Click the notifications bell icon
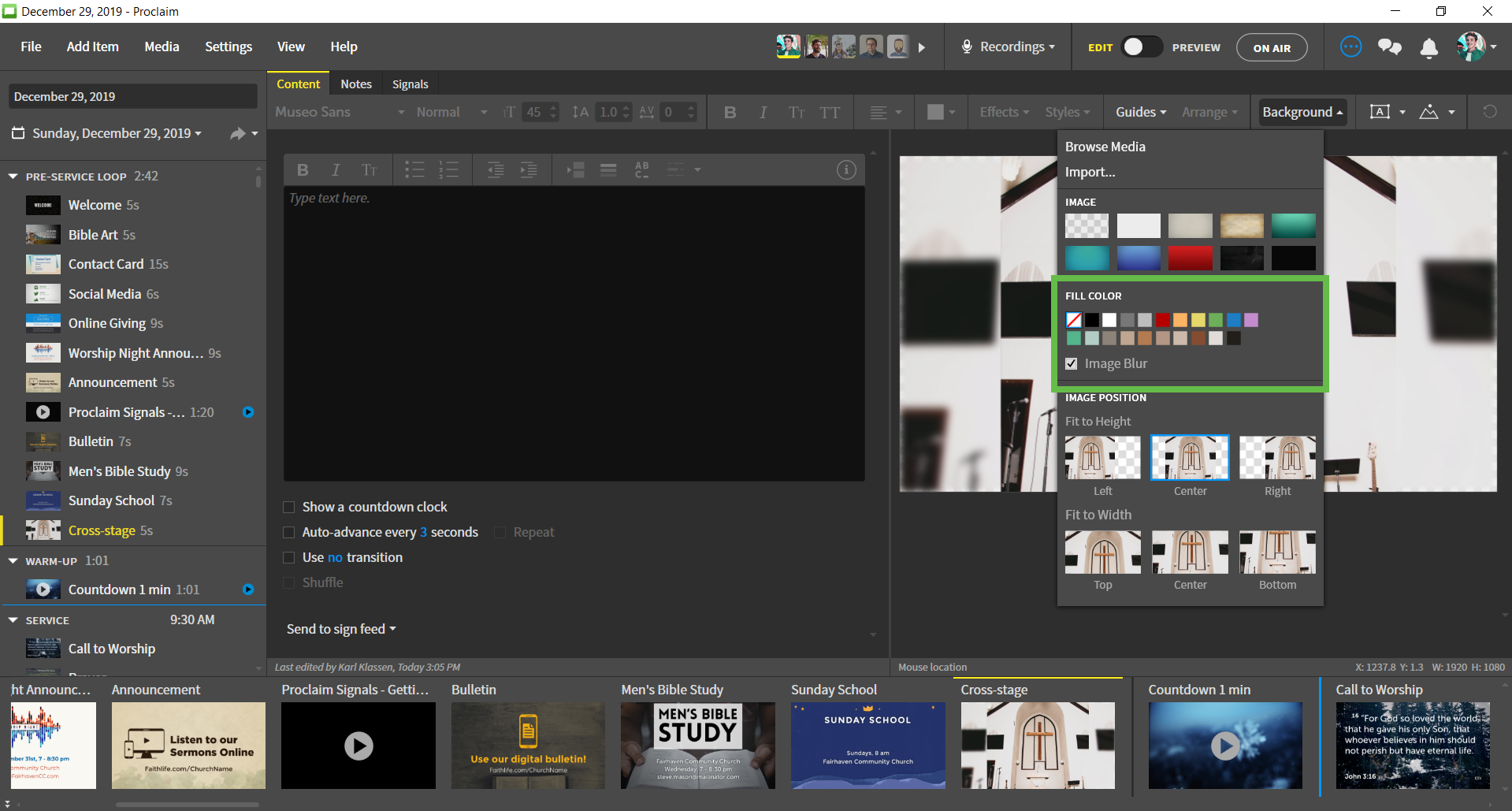1512x811 pixels. tap(1428, 48)
